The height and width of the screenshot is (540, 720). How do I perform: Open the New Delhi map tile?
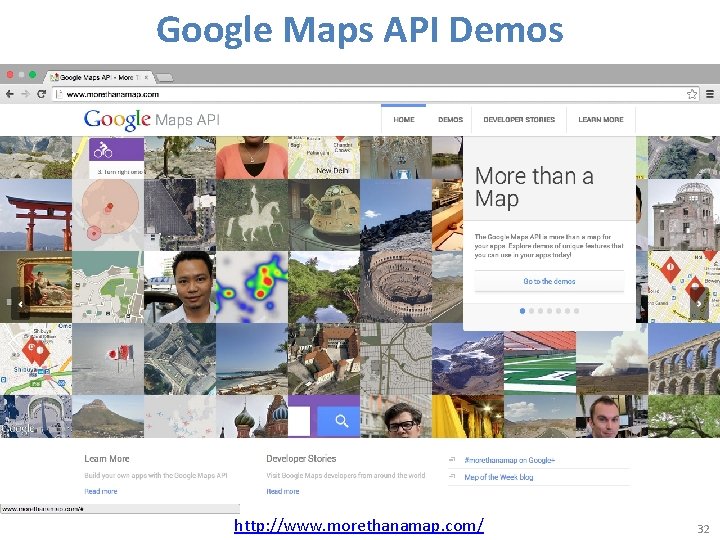tap(324, 158)
